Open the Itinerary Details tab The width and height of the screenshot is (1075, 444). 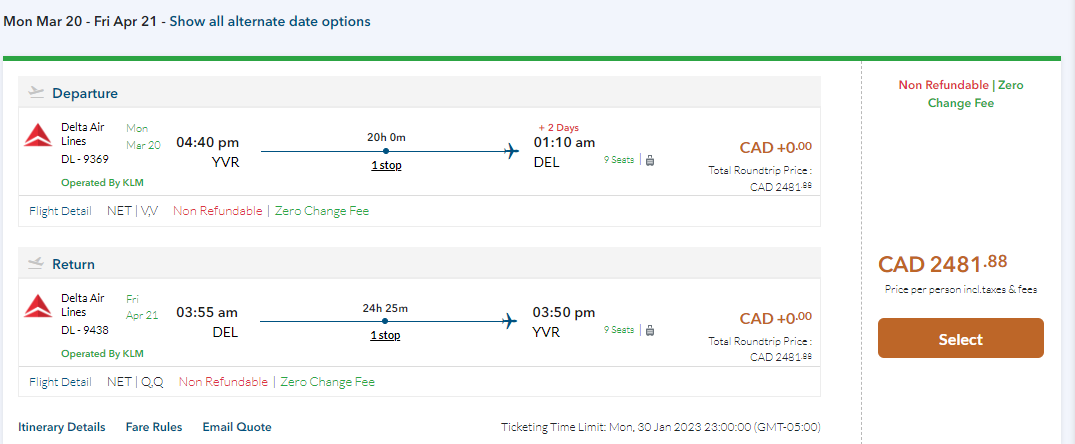[x=61, y=427]
